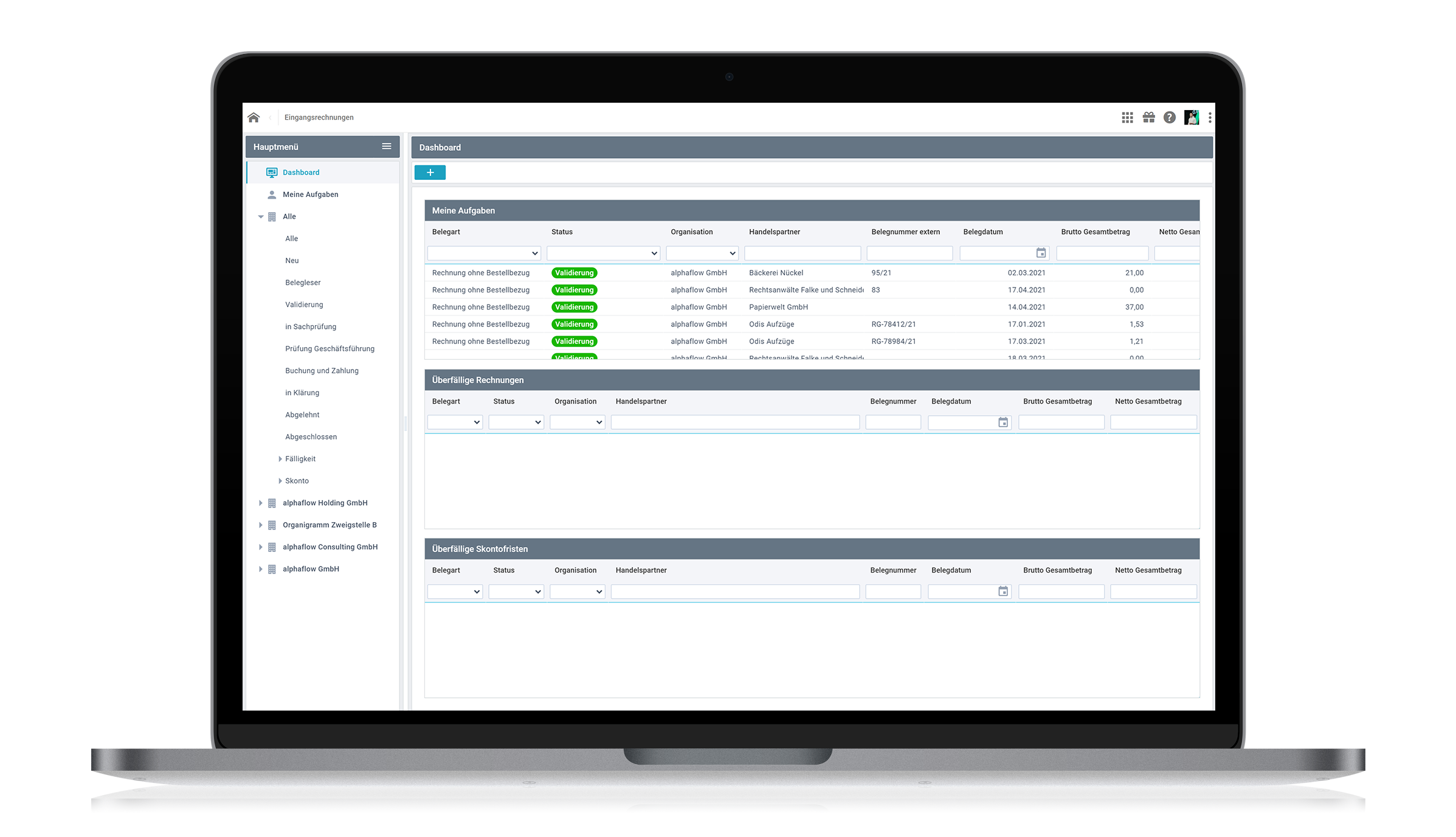The image size is (1456, 837).
Task: Go to the home icon
Action: click(x=254, y=117)
